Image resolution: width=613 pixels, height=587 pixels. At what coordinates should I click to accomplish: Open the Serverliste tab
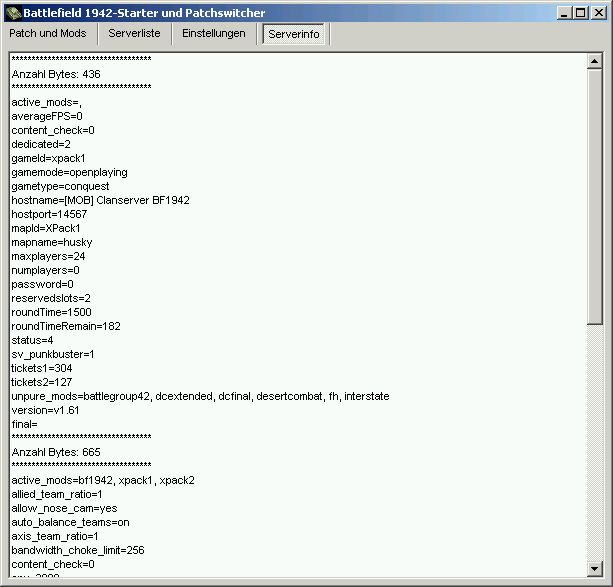[x=134, y=34]
